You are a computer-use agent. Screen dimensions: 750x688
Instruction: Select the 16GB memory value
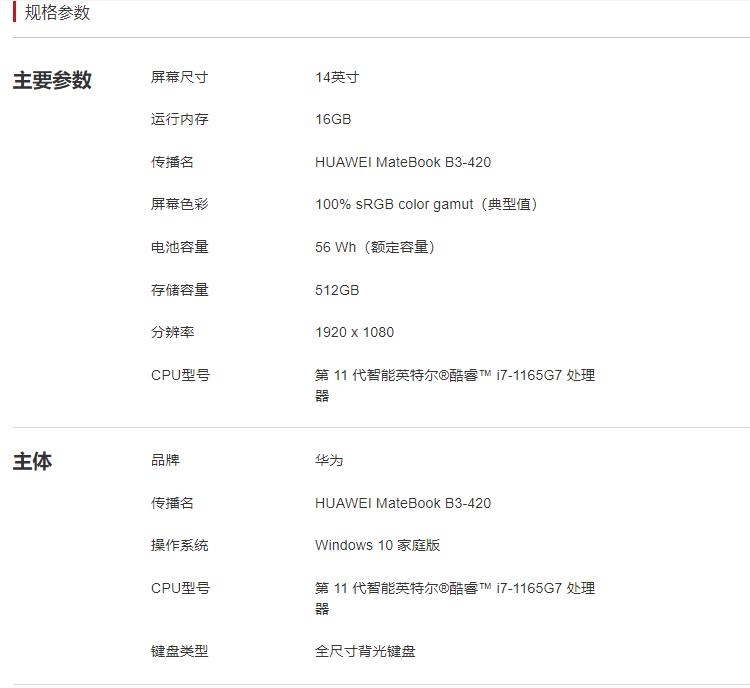pos(333,119)
